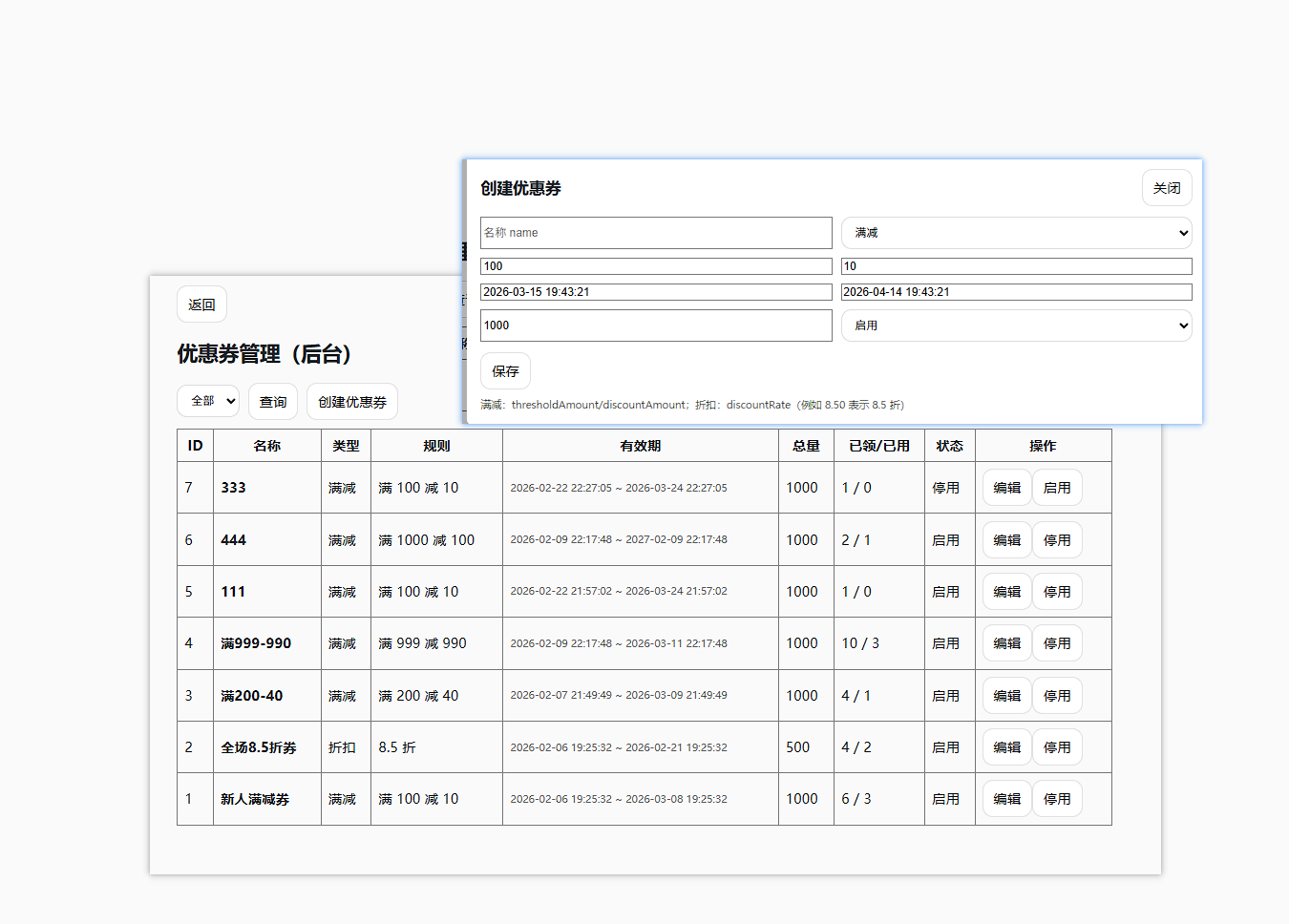The width and height of the screenshot is (1289, 924).
Task: Click the total quantity cell 500
Action: point(806,747)
